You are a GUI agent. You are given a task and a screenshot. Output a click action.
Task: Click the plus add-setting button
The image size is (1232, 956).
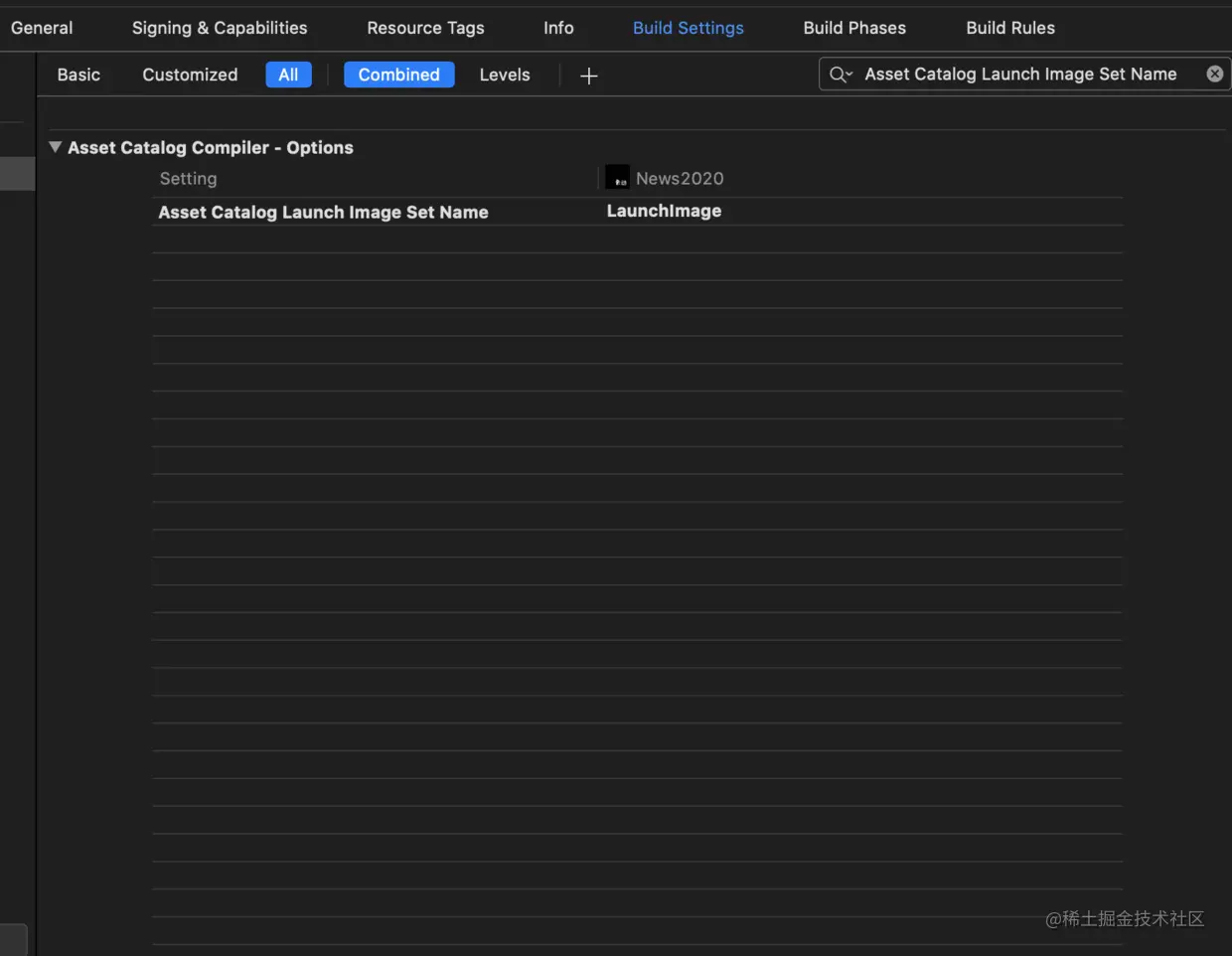(588, 76)
